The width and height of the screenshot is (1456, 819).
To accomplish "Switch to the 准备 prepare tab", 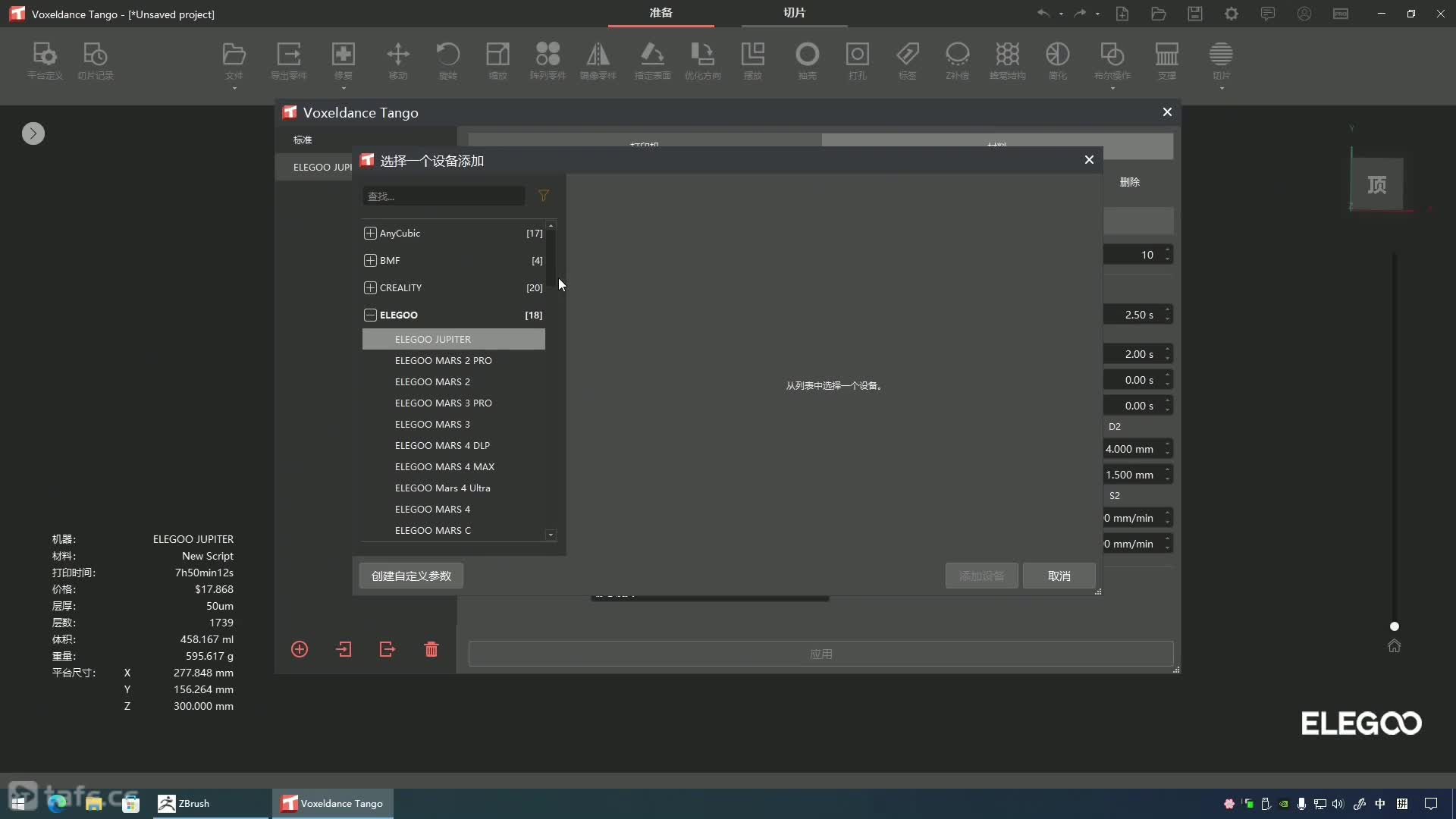I will coord(661,13).
